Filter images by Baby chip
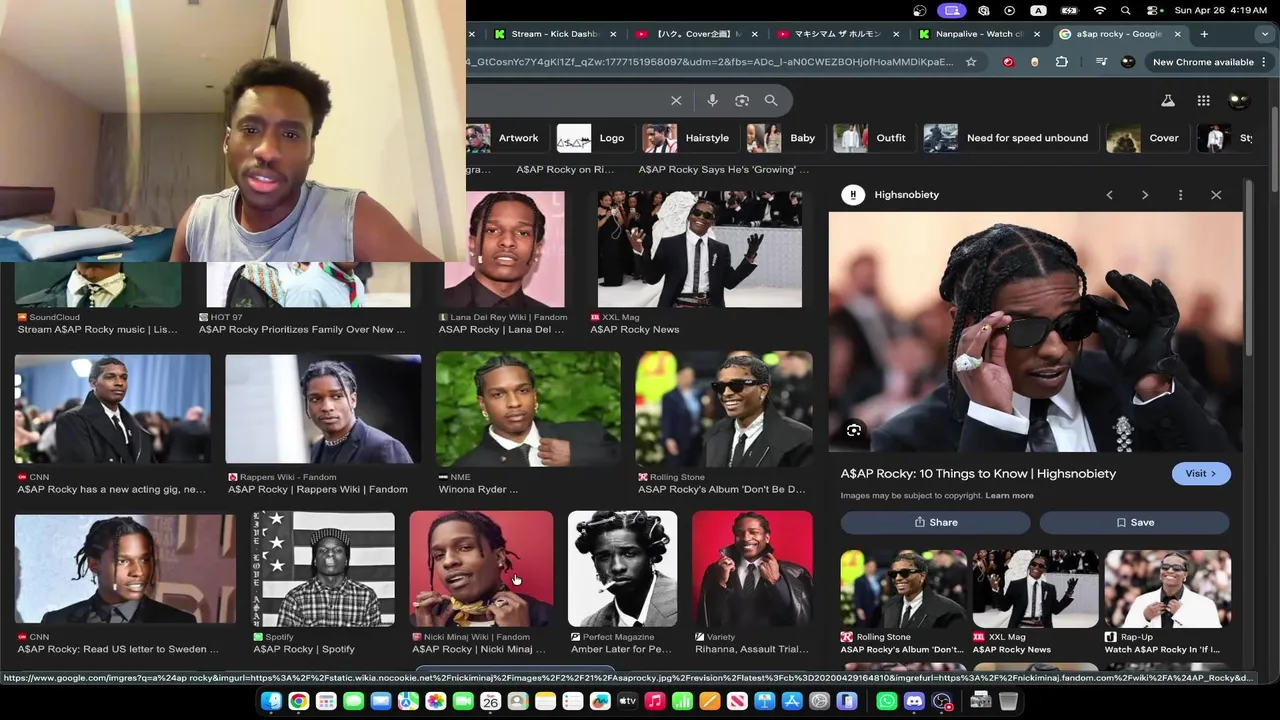The image size is (1280, 720). click(786, 138)
